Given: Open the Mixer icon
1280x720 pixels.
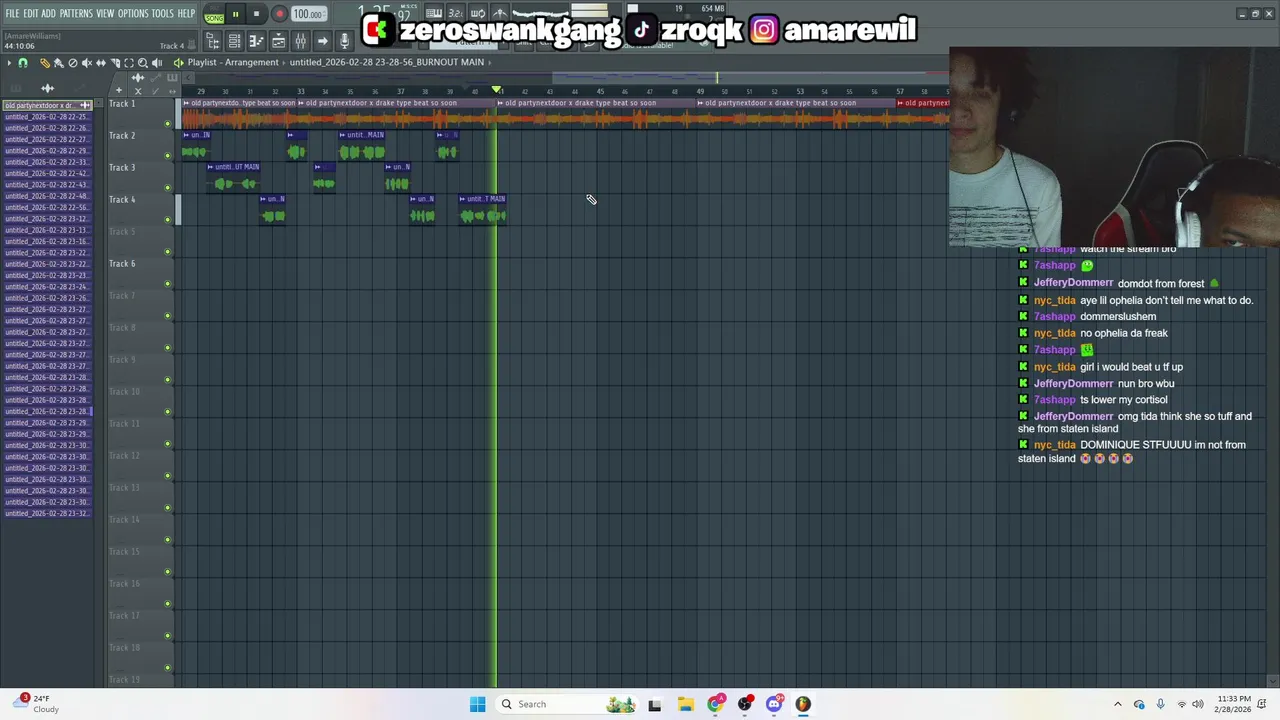Looking at the screenshot, I should [300, 41].
